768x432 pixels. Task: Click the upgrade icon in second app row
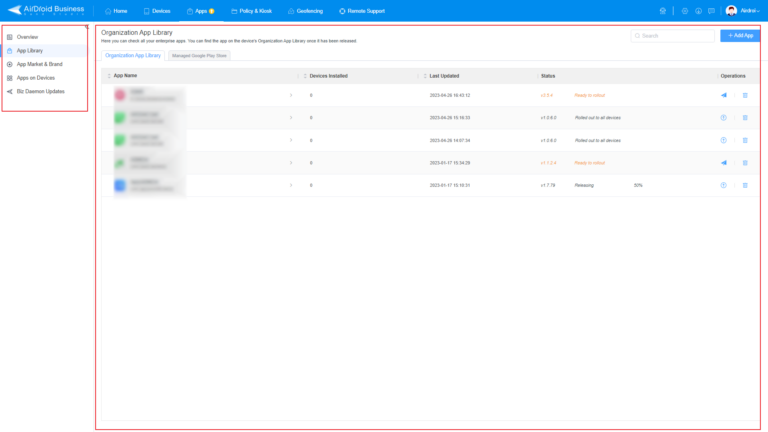(723, 118)
